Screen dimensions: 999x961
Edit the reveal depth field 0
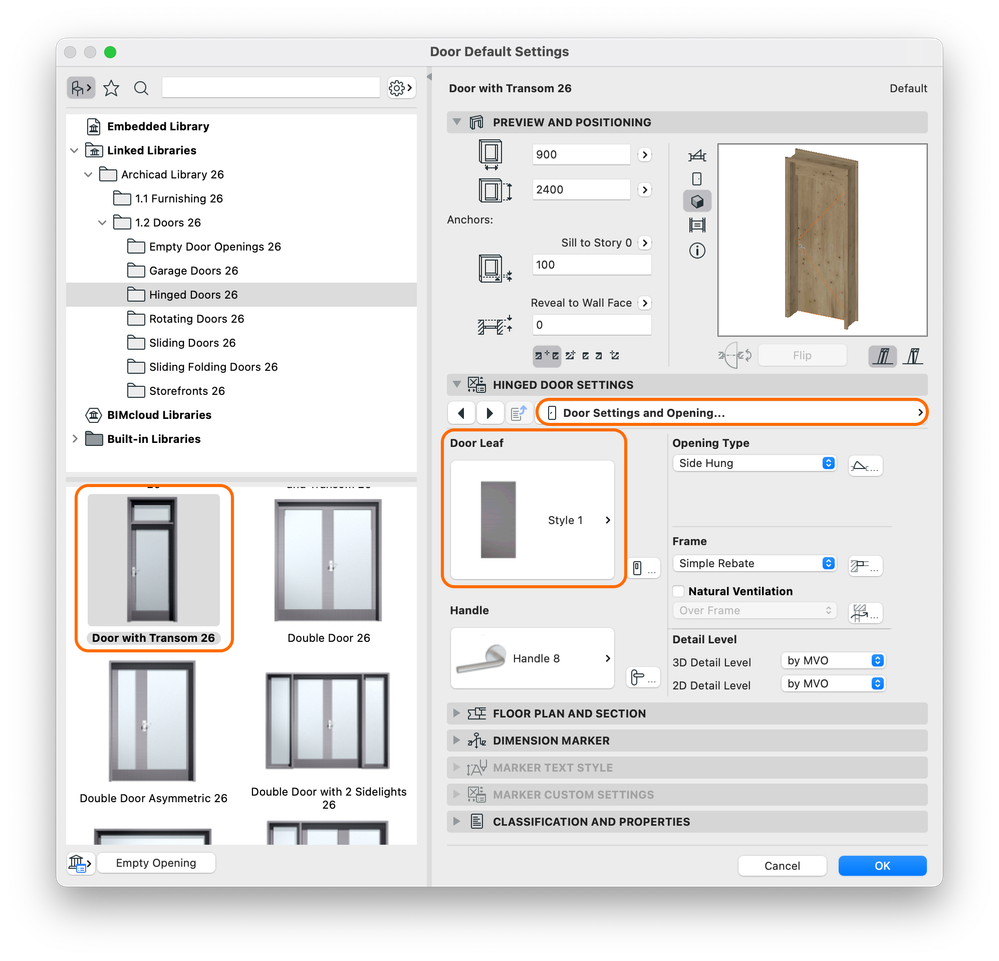pyautogui.click(x=592, y=325)
